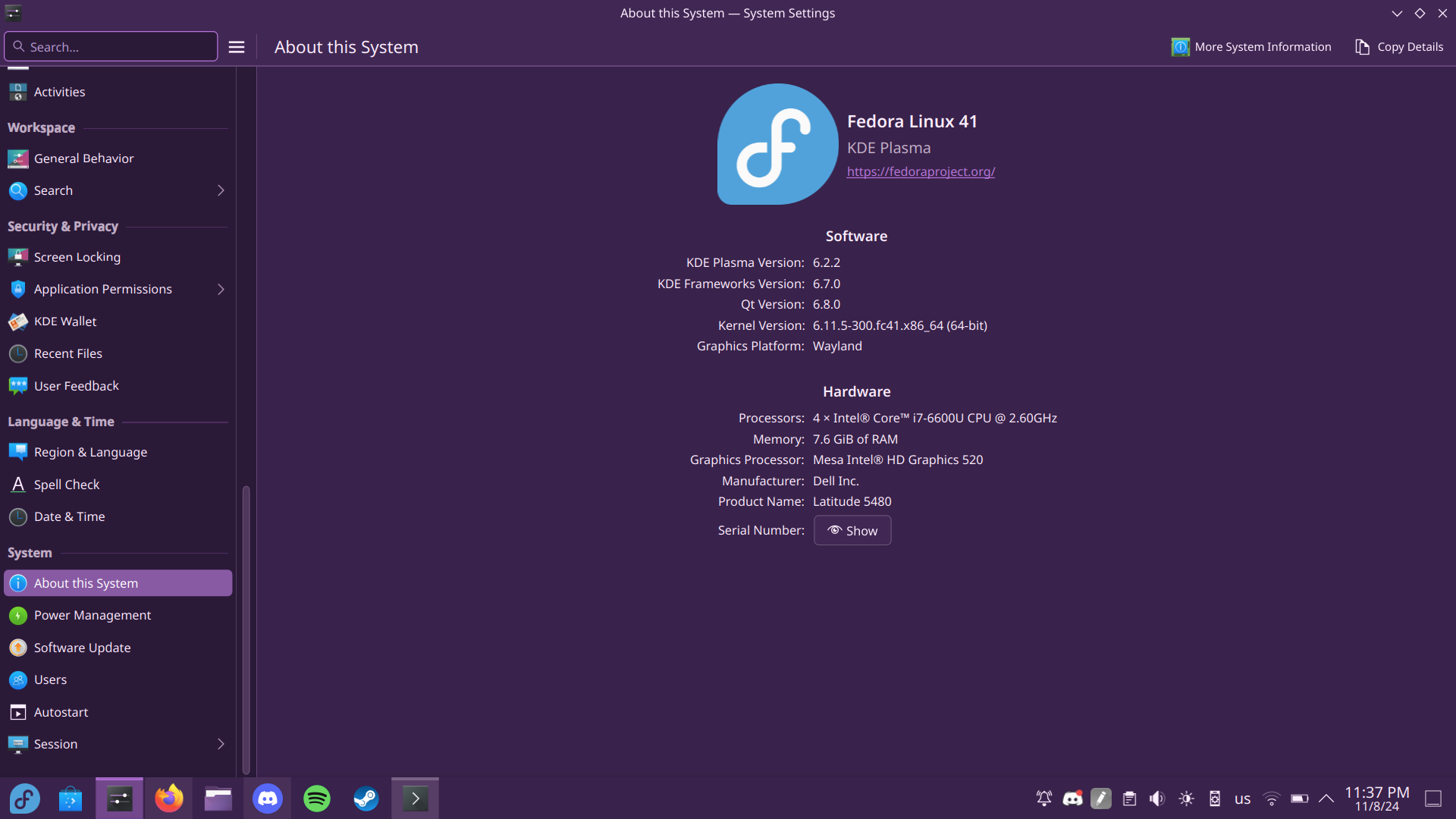Viewport: 1456px width, 819px height.
Task: Click the sidebar vertical scrollbar
Action: (246, 629)
